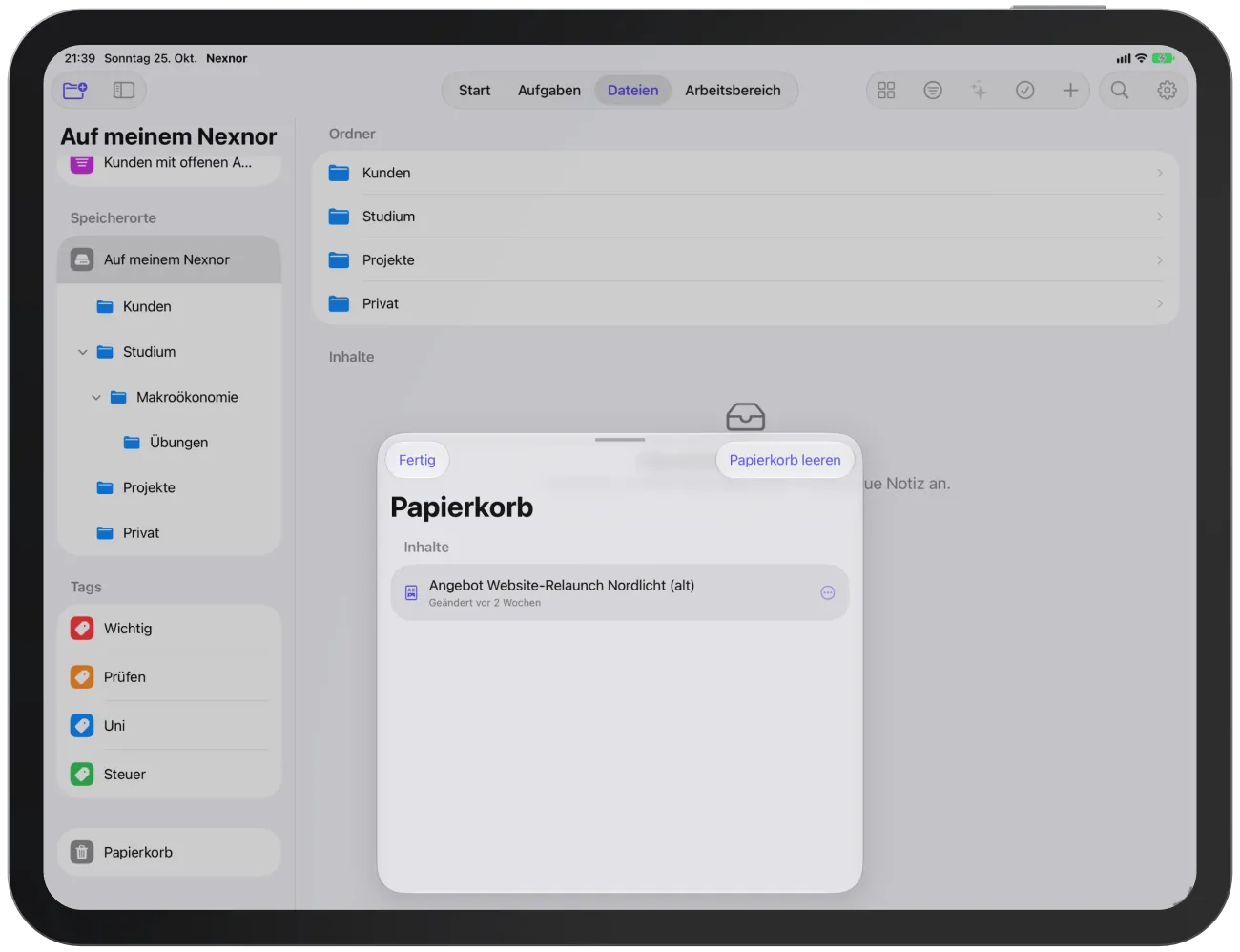Open more options for Angebot Website-Relaunch
The height and width of the screenshot is (952, 1240).
(x=828, y=593)
